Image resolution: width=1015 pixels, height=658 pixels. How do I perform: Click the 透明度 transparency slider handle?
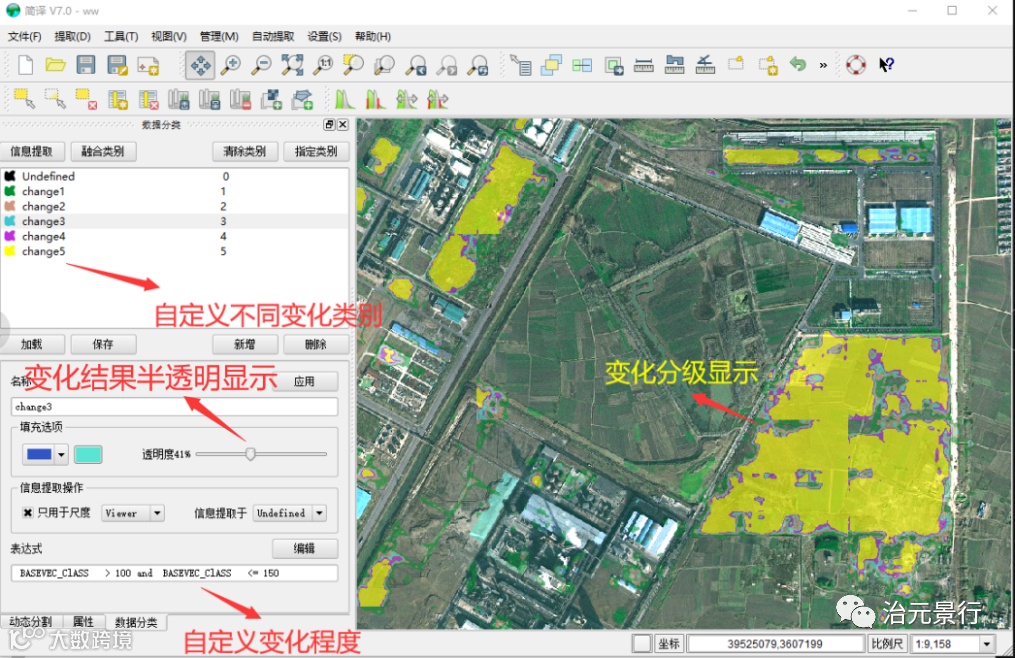[250, 454]
